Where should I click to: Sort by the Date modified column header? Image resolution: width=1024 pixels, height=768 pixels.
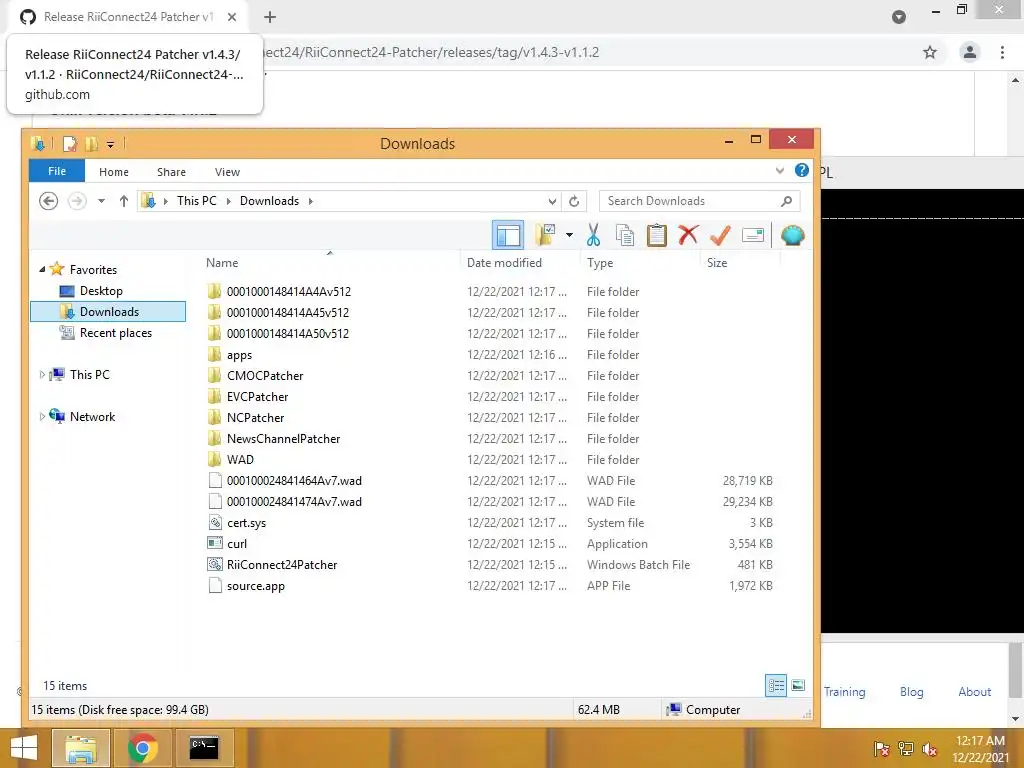pyautogui.click(x=504, y=263)
